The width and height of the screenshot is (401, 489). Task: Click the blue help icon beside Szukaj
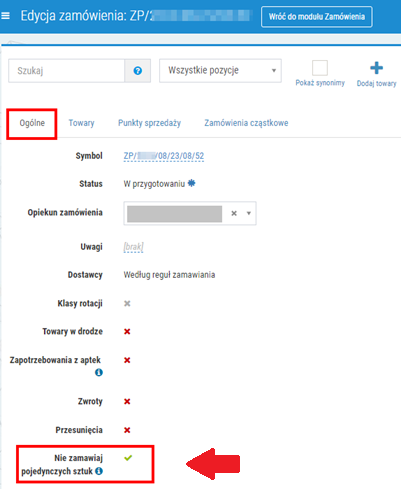tap(138, 71)
